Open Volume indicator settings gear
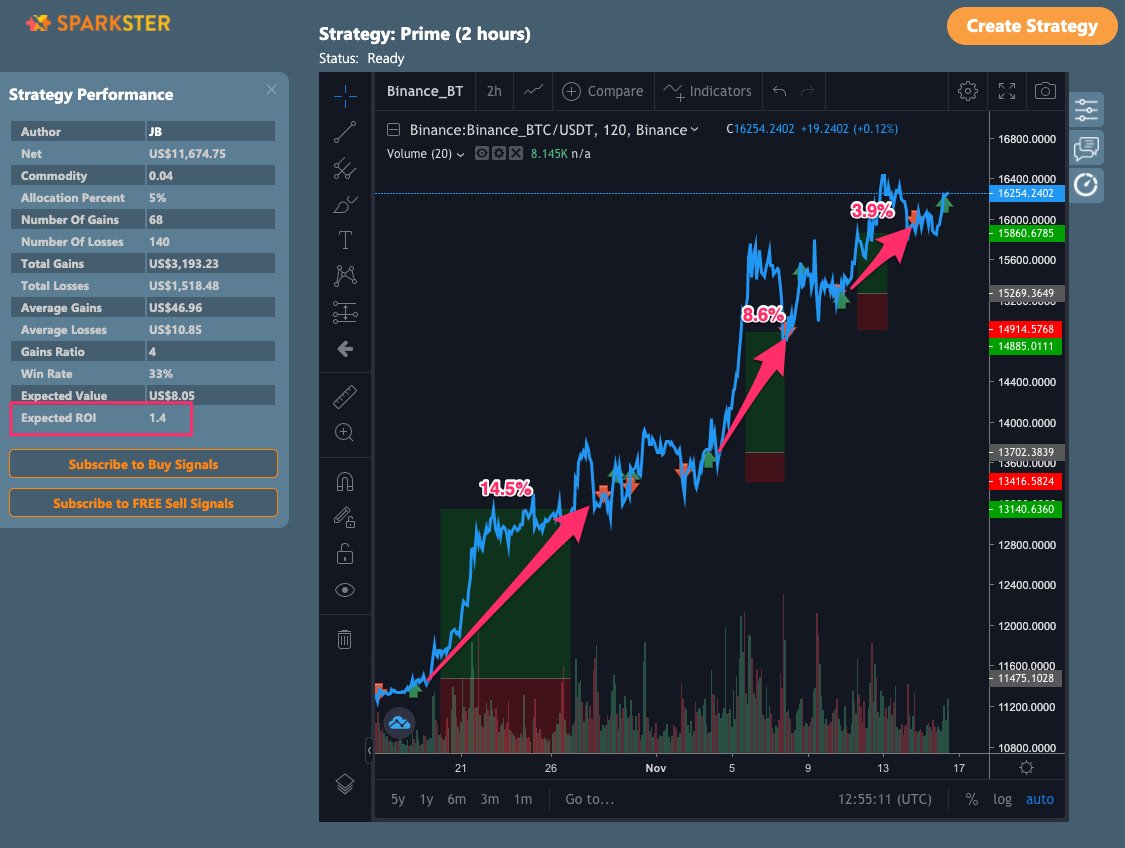 [499, 154]
